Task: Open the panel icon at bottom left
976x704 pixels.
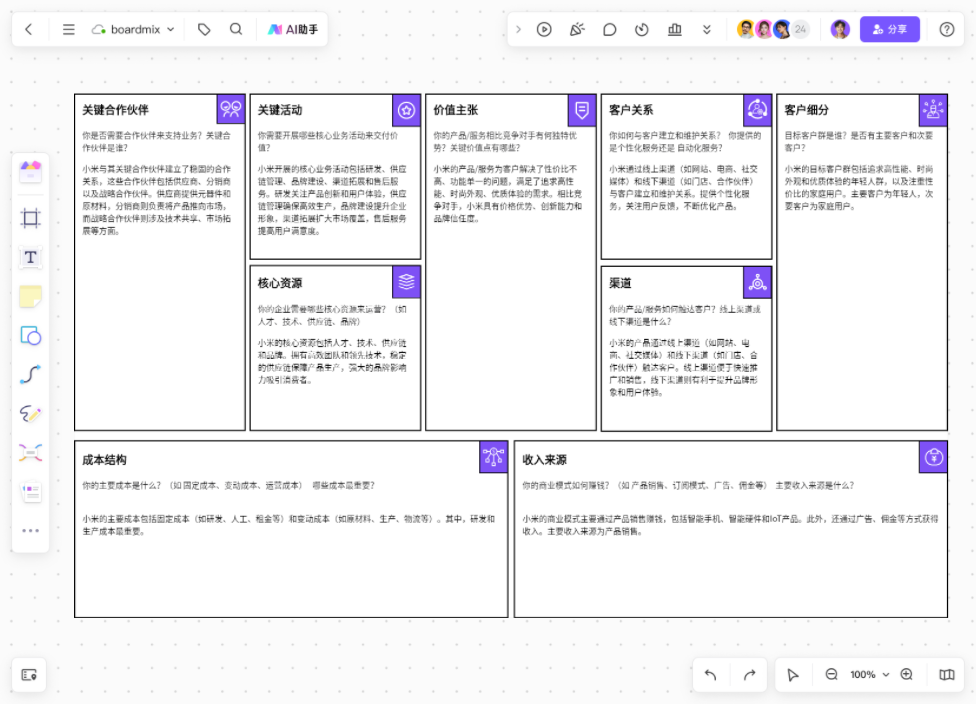Action: pyautogui.click(x=29, y=675)
